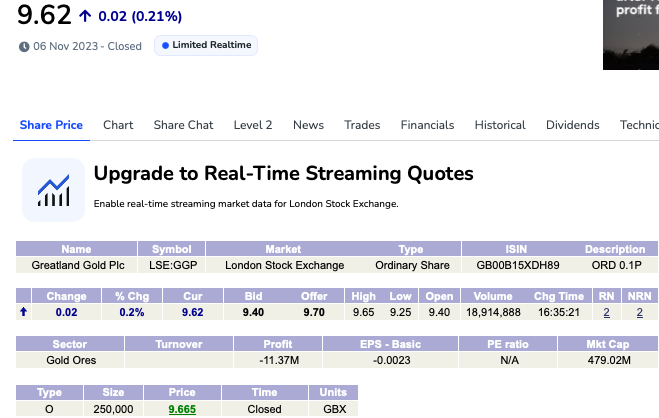This screenshot has width=659, height=418.
Task: Click the Cur value 9.62 in table
Action: click(192, 313)
